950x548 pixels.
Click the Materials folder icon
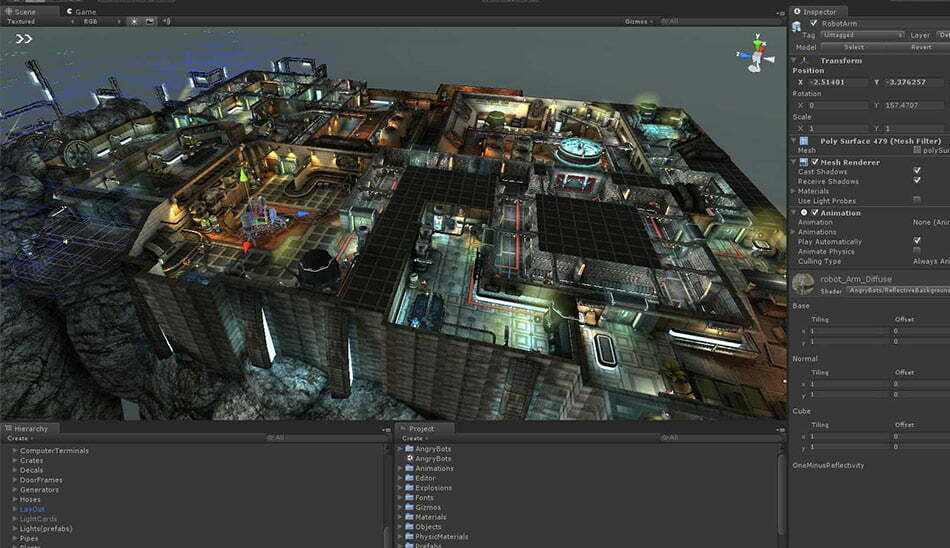point(410,516)
